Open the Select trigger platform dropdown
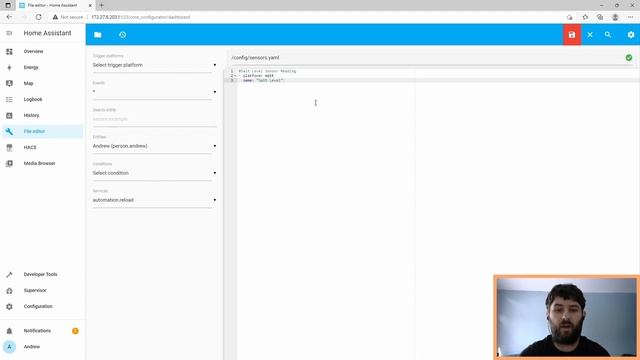Screen dimensions: 640x360 154,65
